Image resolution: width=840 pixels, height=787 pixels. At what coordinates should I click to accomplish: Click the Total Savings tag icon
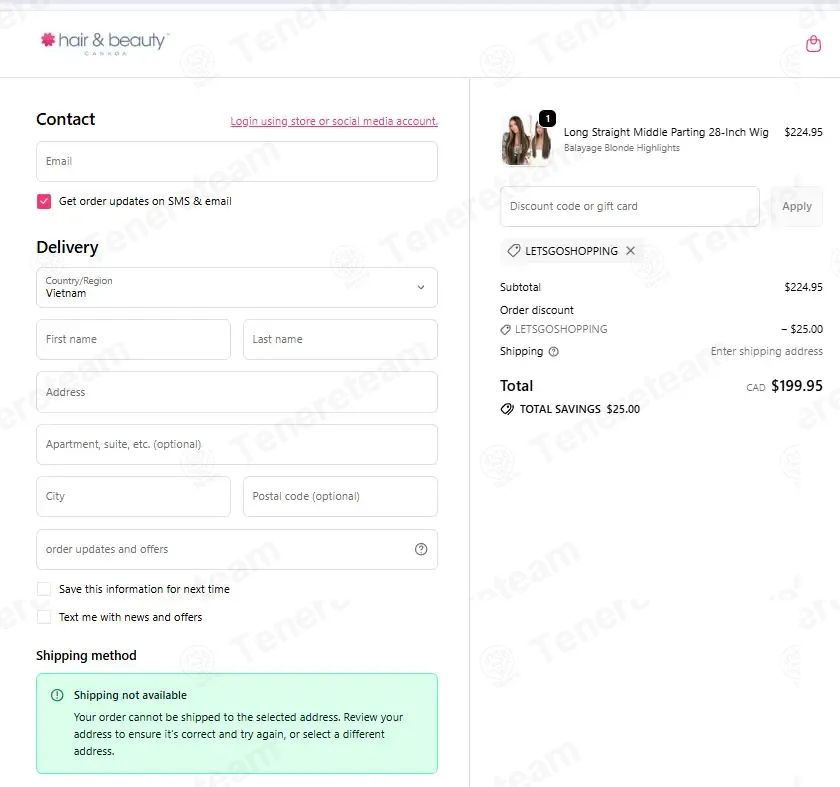pyautogui.click(x=507, y=409)
